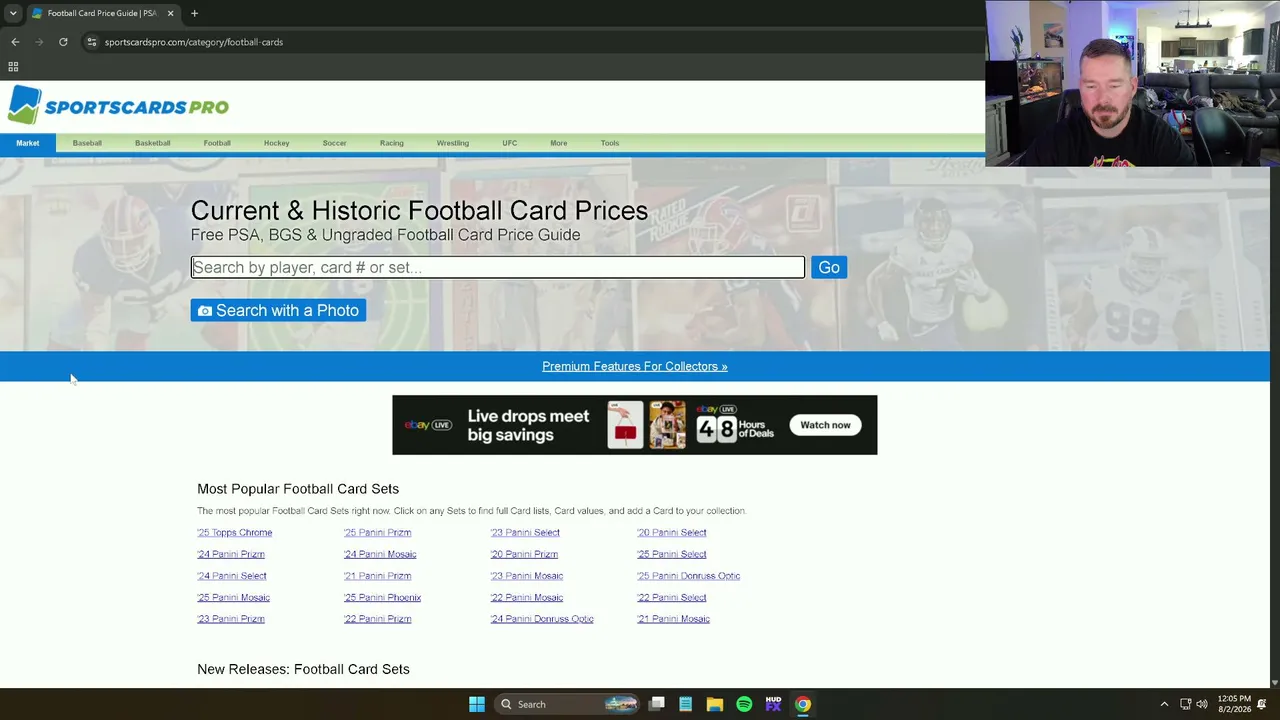Go back to the previous page
This screenshot has height=720, width=1280.
[x=15, y=42]
